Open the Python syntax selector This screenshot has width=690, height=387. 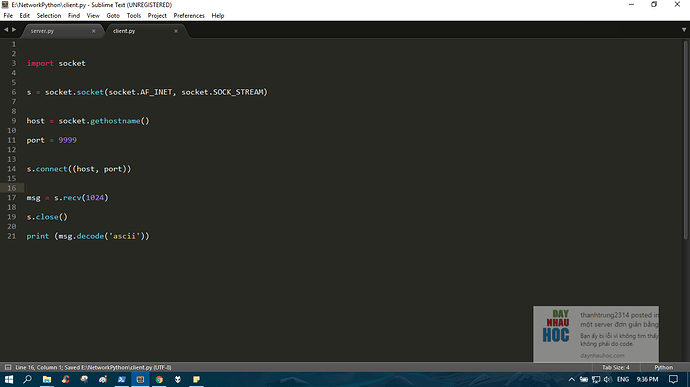coord(663,367)
